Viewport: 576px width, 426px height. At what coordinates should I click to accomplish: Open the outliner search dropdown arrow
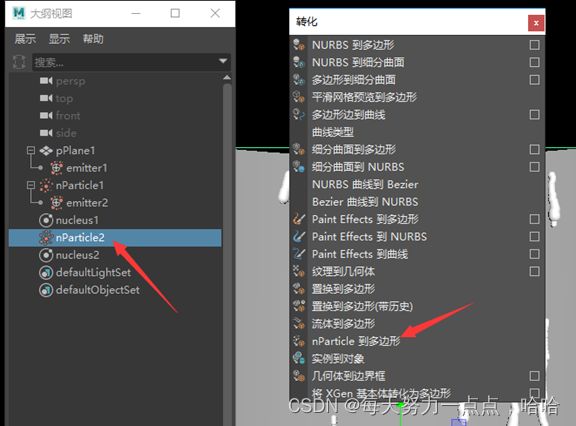tap(223, 61)
